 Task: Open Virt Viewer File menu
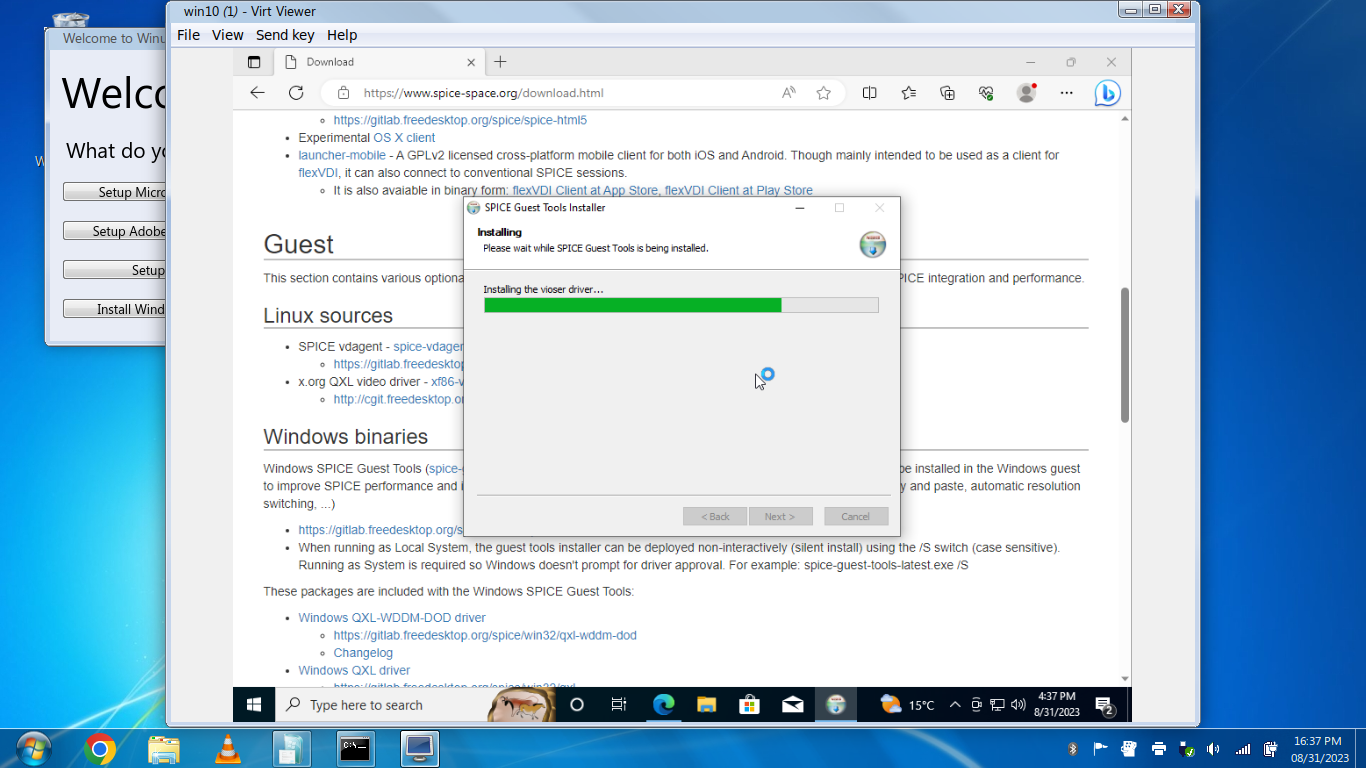pos(188,35)
